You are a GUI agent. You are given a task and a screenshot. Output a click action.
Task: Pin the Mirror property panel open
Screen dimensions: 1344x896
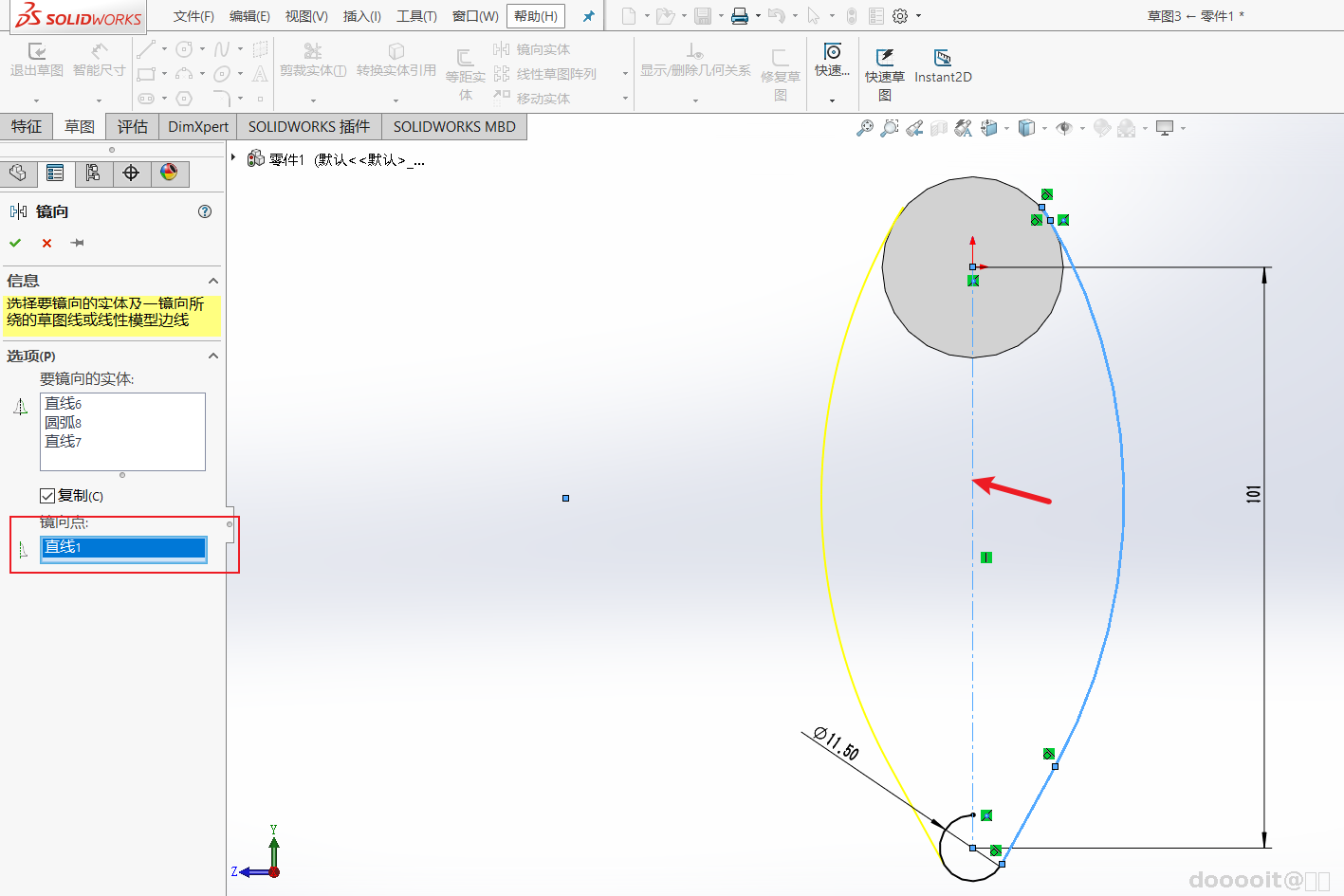[78, 244]
